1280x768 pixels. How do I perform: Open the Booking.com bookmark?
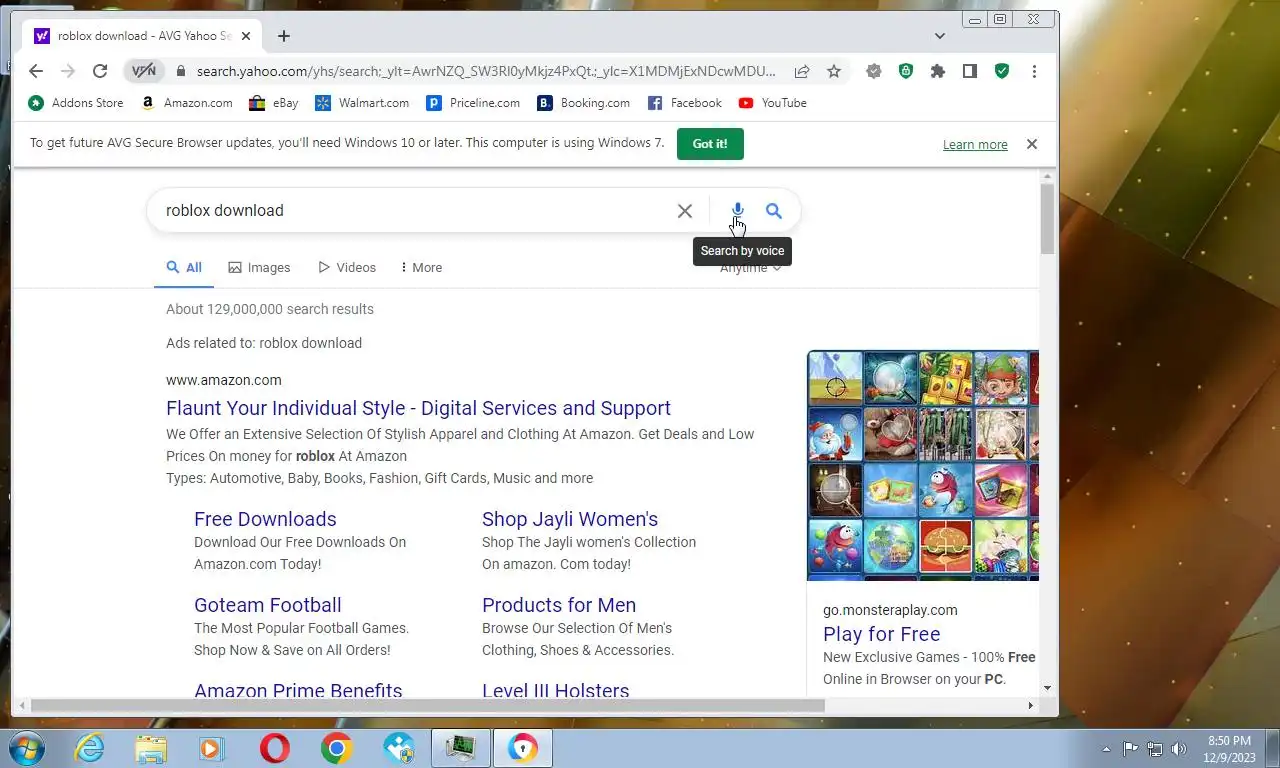(584, 103)
